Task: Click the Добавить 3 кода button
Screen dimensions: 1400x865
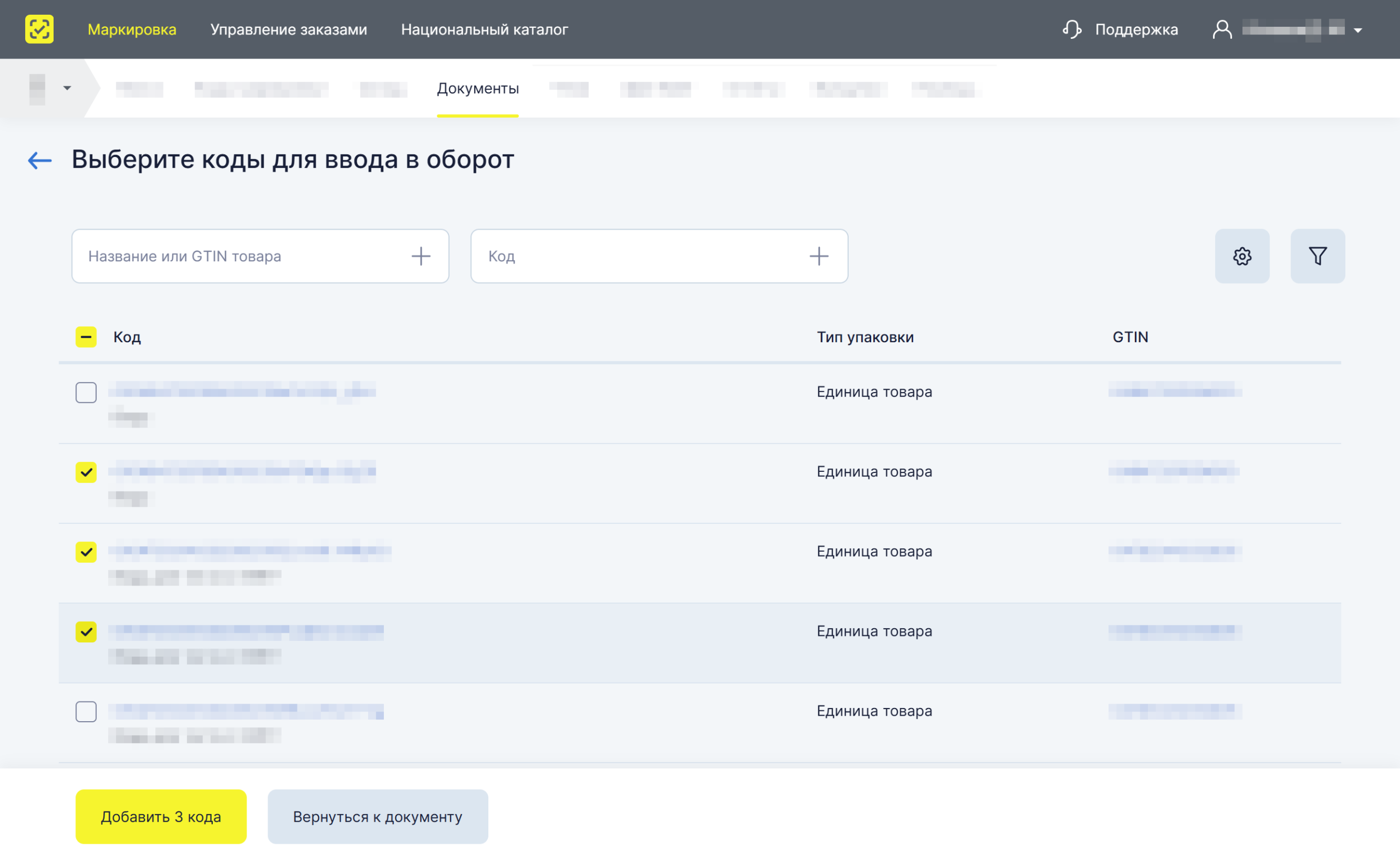Action: [x=161, y=816]
